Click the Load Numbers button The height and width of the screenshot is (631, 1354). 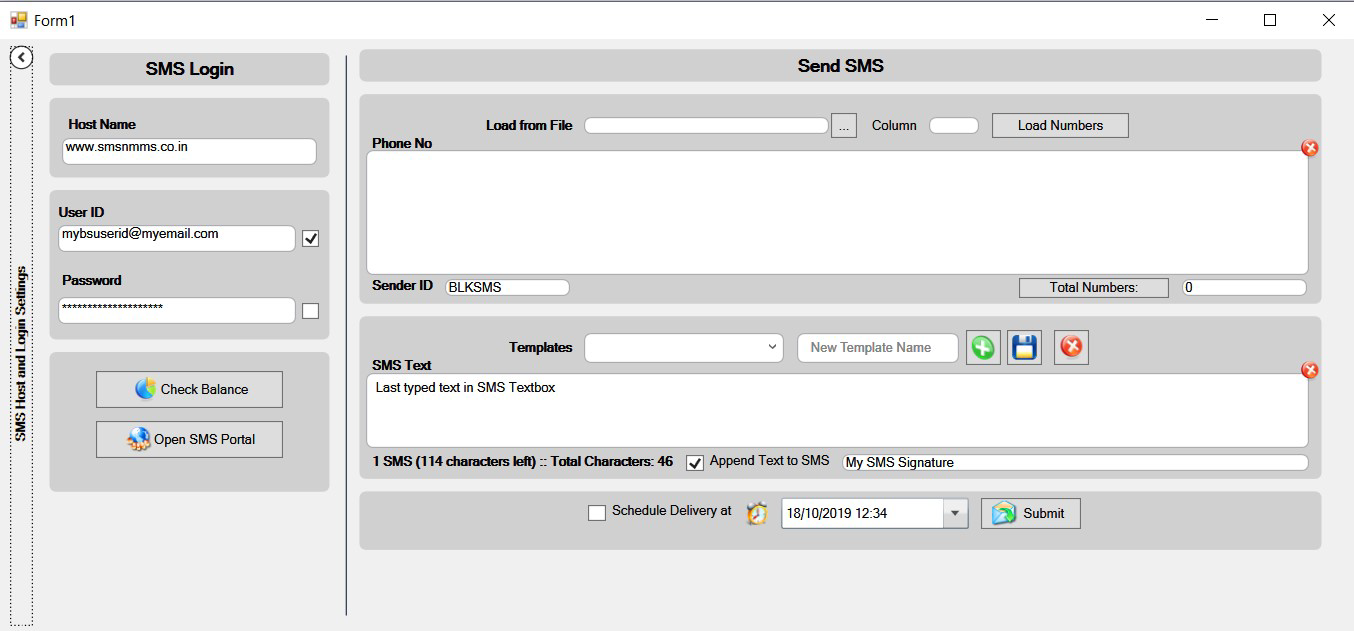1060,126
